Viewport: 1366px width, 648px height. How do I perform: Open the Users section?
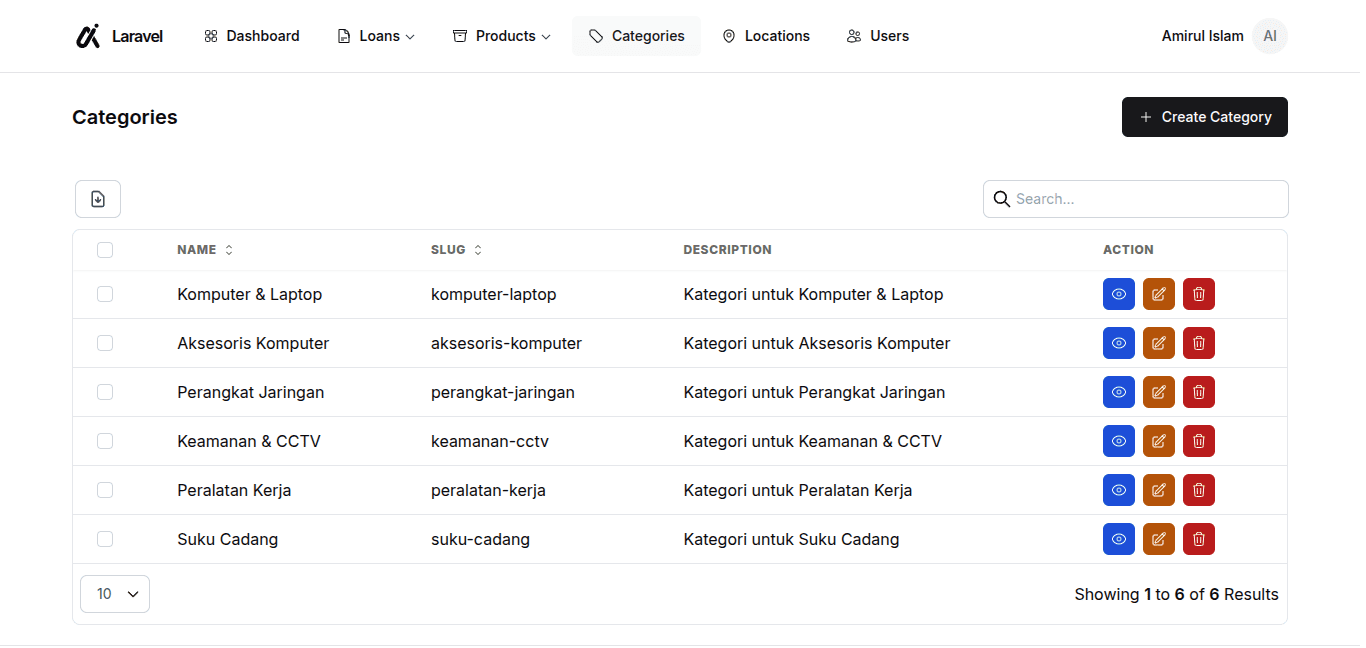877,36
